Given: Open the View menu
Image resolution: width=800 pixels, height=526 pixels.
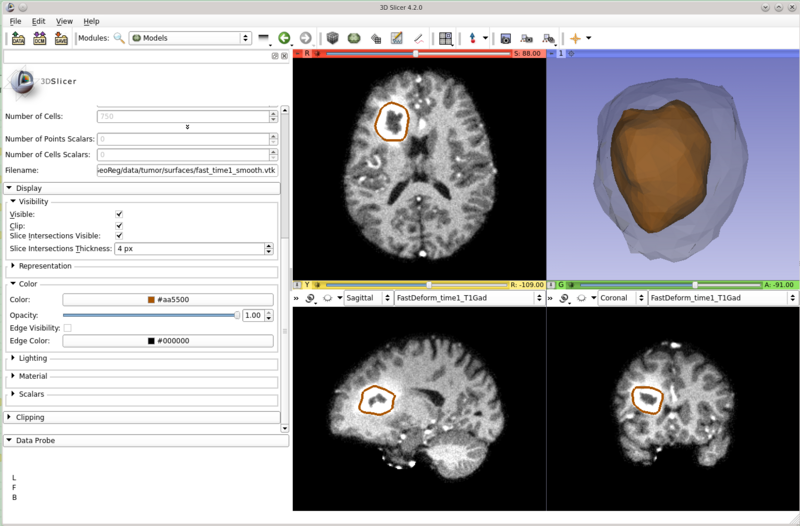Looking at the screenshot, I should (x=64, y=21).
